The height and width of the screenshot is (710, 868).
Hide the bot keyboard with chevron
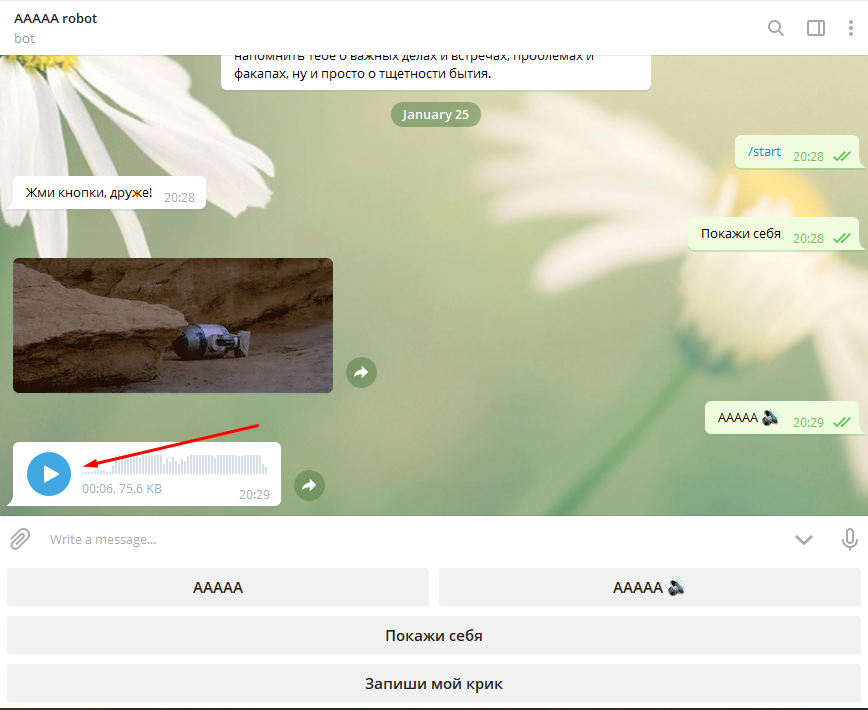pos(804,540)
